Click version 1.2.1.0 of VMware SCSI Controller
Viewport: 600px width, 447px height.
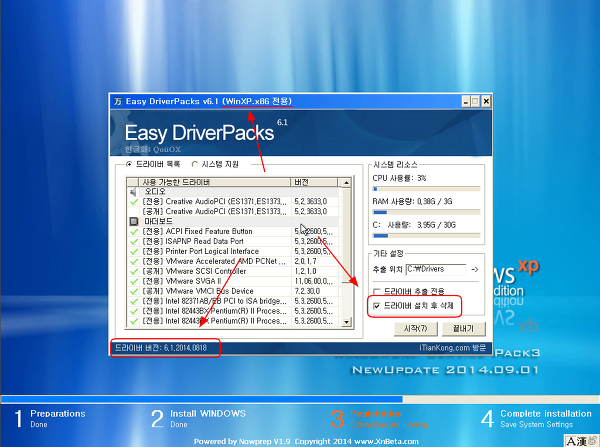[x=305, y=271]
